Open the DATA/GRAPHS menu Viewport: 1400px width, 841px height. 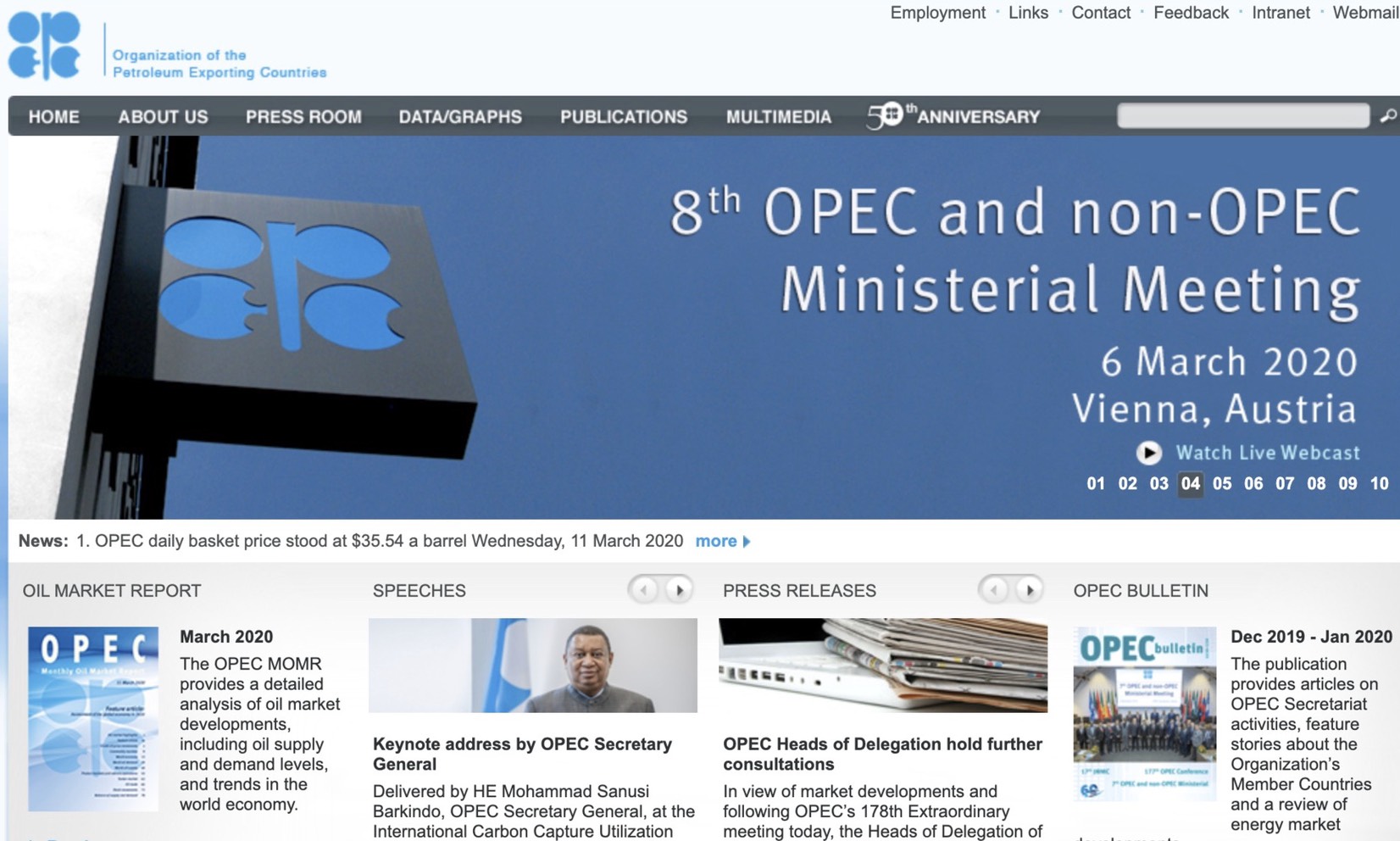click(x=460, y=117)
